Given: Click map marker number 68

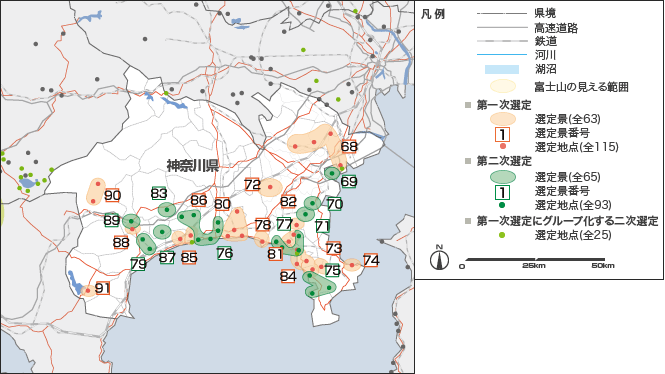Looking at the screenshot, I should 349,147.
